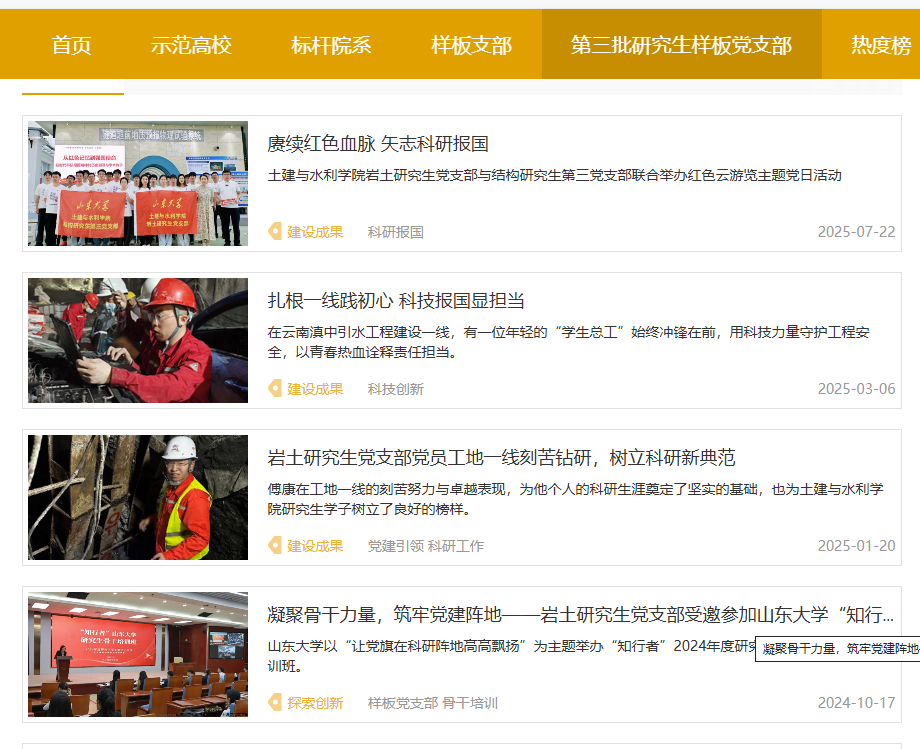
Task: Click tag icon in 扎根一线践初心 article
Action: coord(275,389)
